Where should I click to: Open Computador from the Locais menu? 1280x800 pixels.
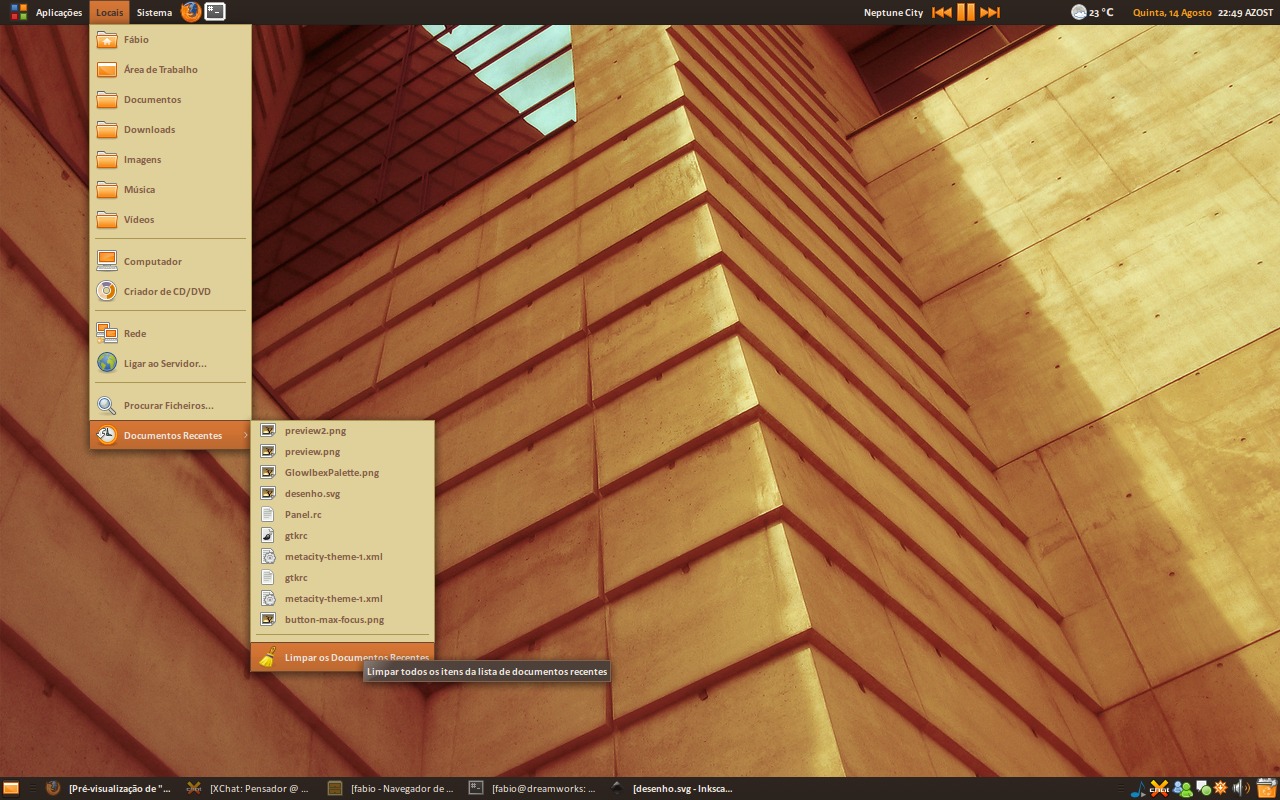click(170, 262)
